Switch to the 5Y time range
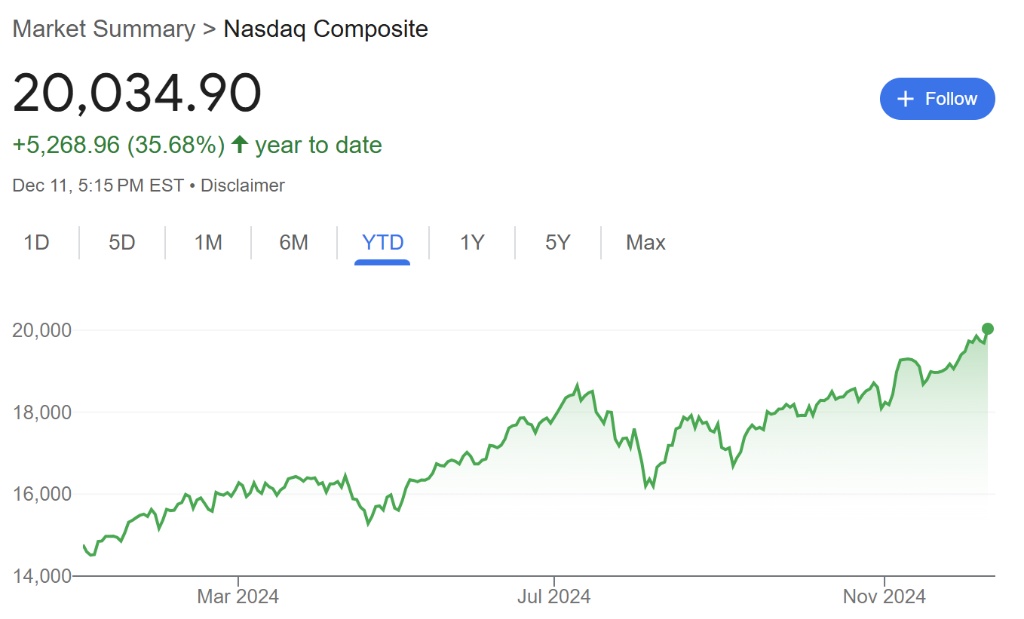This screenshot has height=619, width=1024. pos(558,242)
